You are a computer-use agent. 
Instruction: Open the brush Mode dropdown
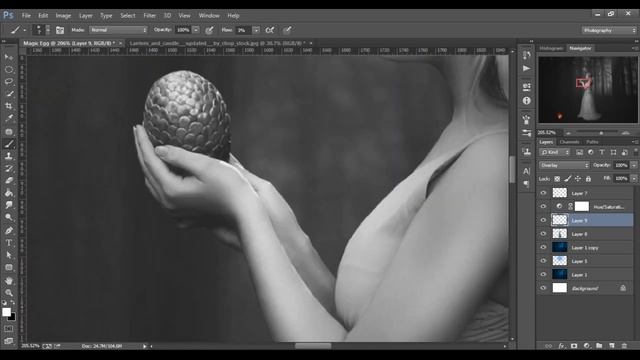118,30
